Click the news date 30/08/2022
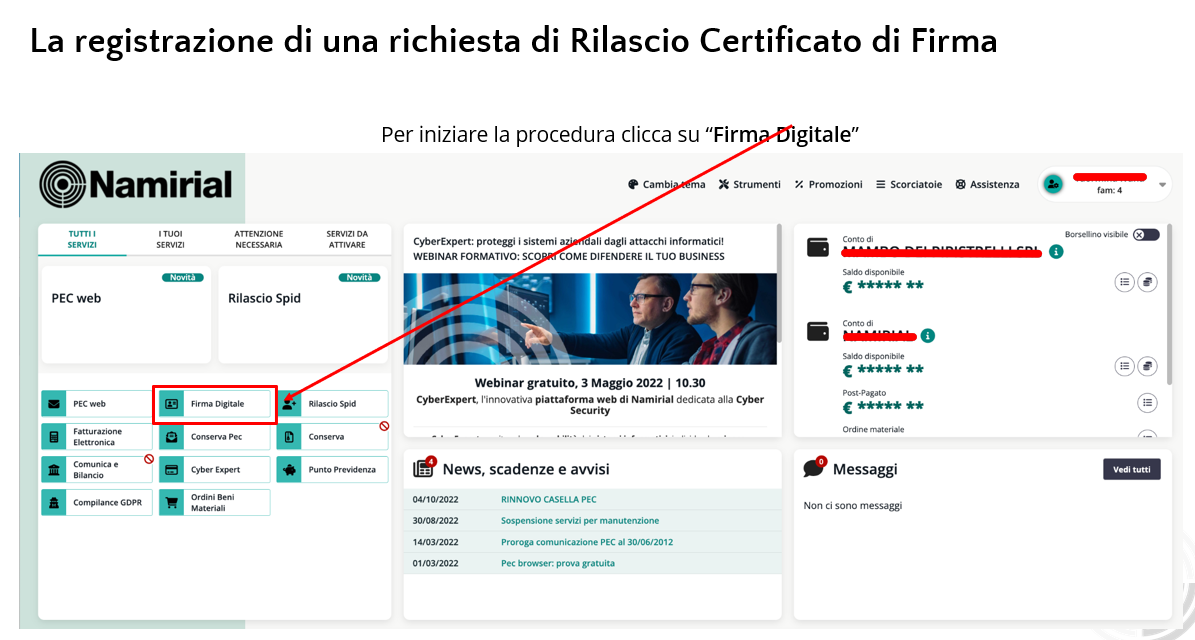 tap(435, 521)
